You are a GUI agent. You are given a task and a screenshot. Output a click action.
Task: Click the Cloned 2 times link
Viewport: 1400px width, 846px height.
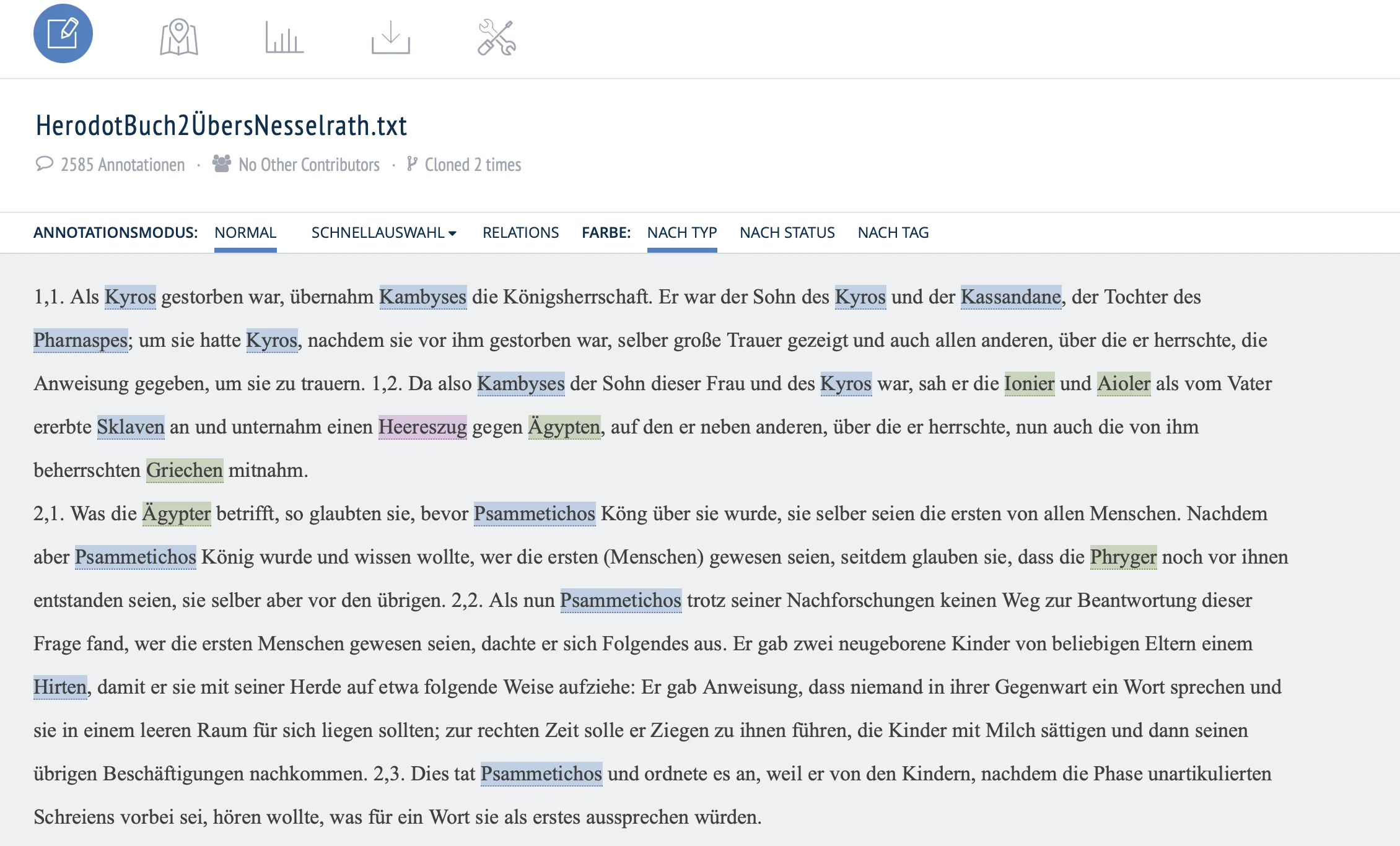click(x=473, y=165)
